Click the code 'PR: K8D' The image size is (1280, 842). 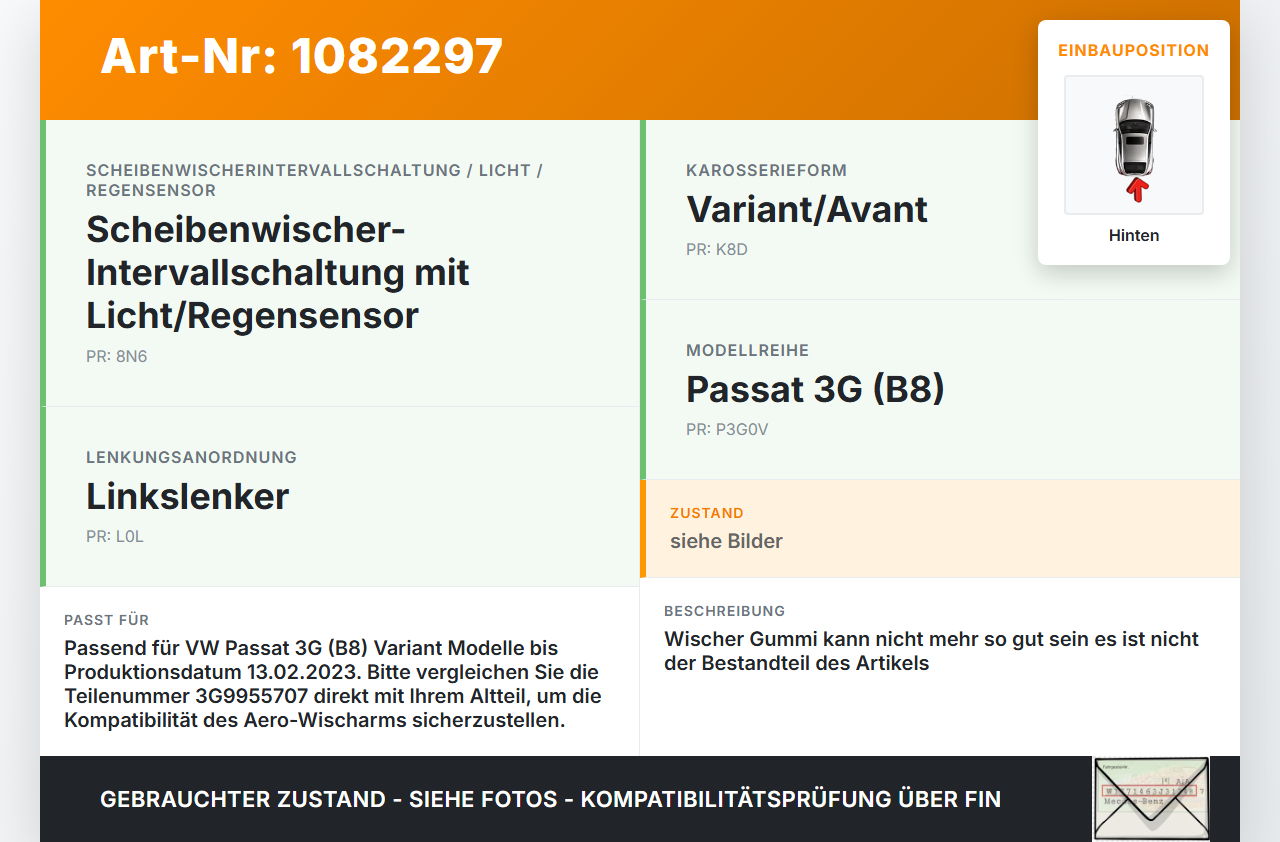[717, 249]
